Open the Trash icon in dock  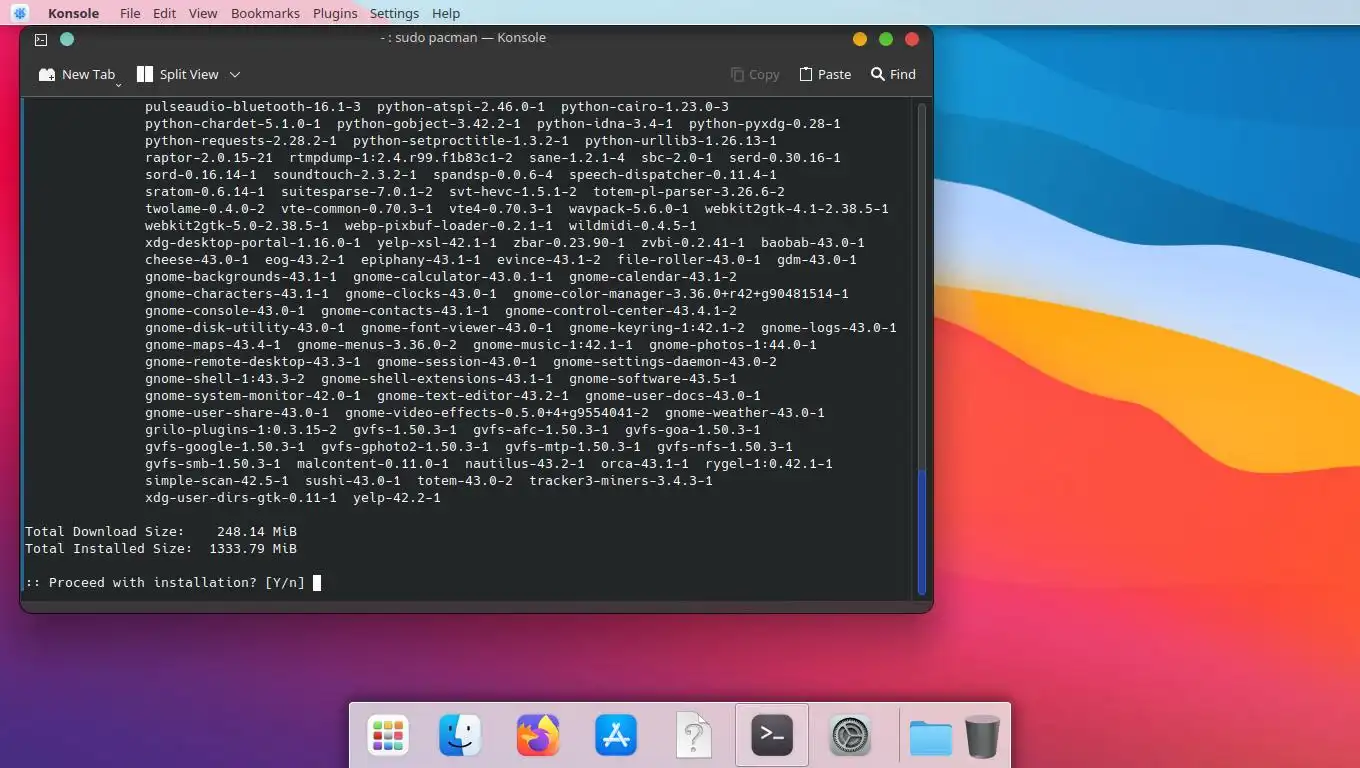click(983, 737)
